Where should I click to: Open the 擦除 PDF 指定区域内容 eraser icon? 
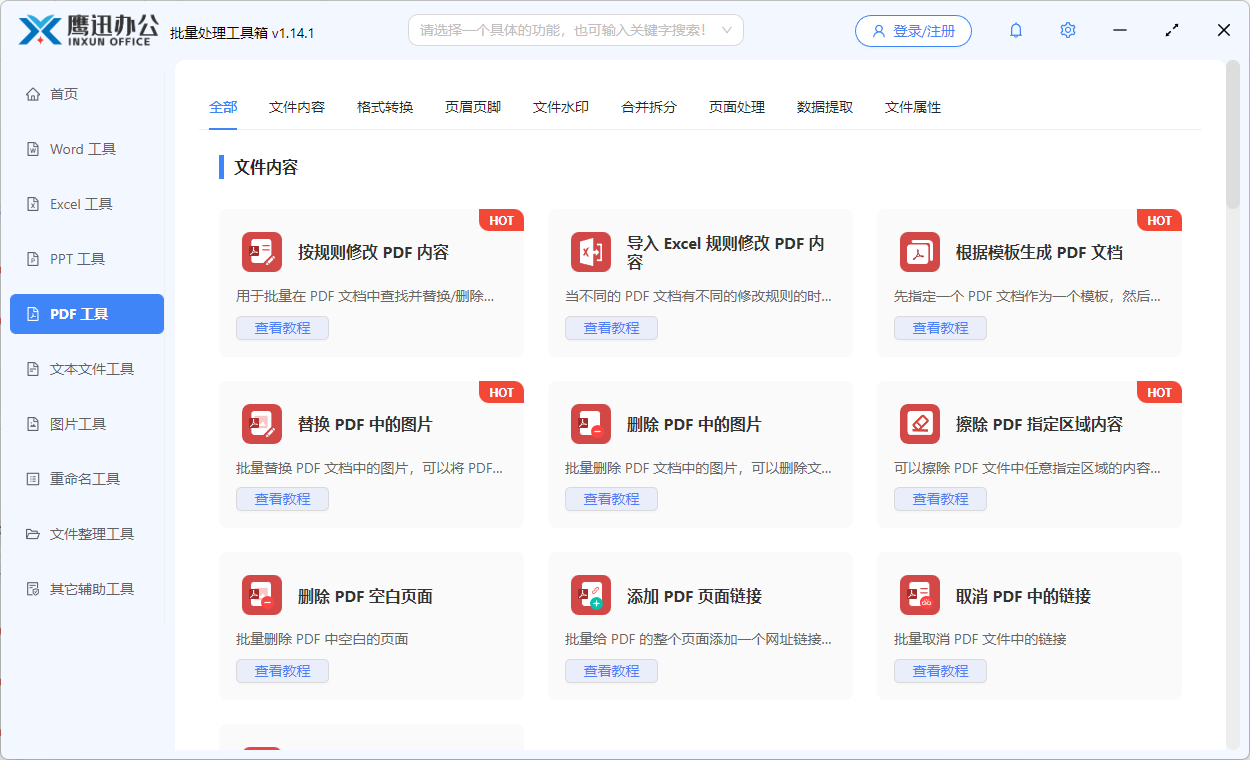(x=920, y=424)
